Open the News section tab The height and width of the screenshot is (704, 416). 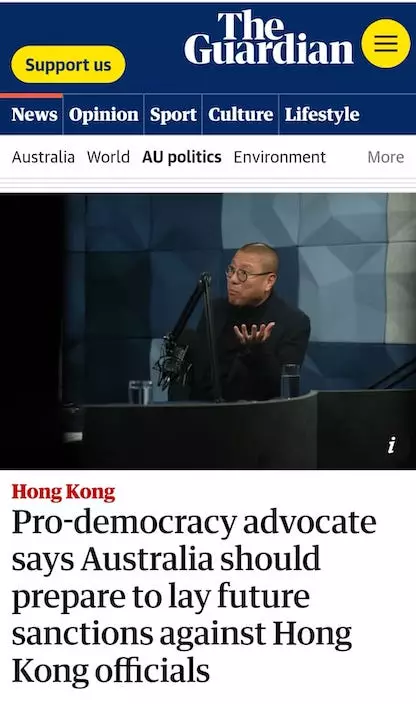coord(34,114)
